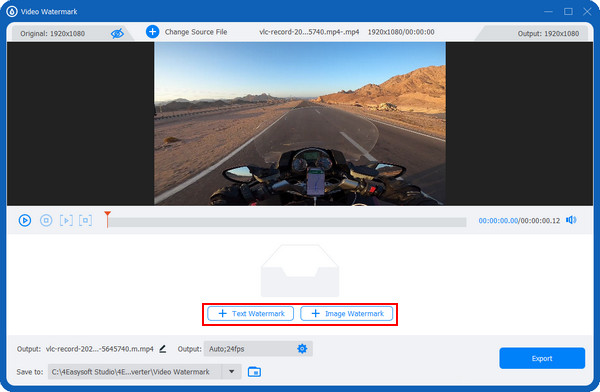
Task: Play the video preview
Action: click(x=25, y=220)
